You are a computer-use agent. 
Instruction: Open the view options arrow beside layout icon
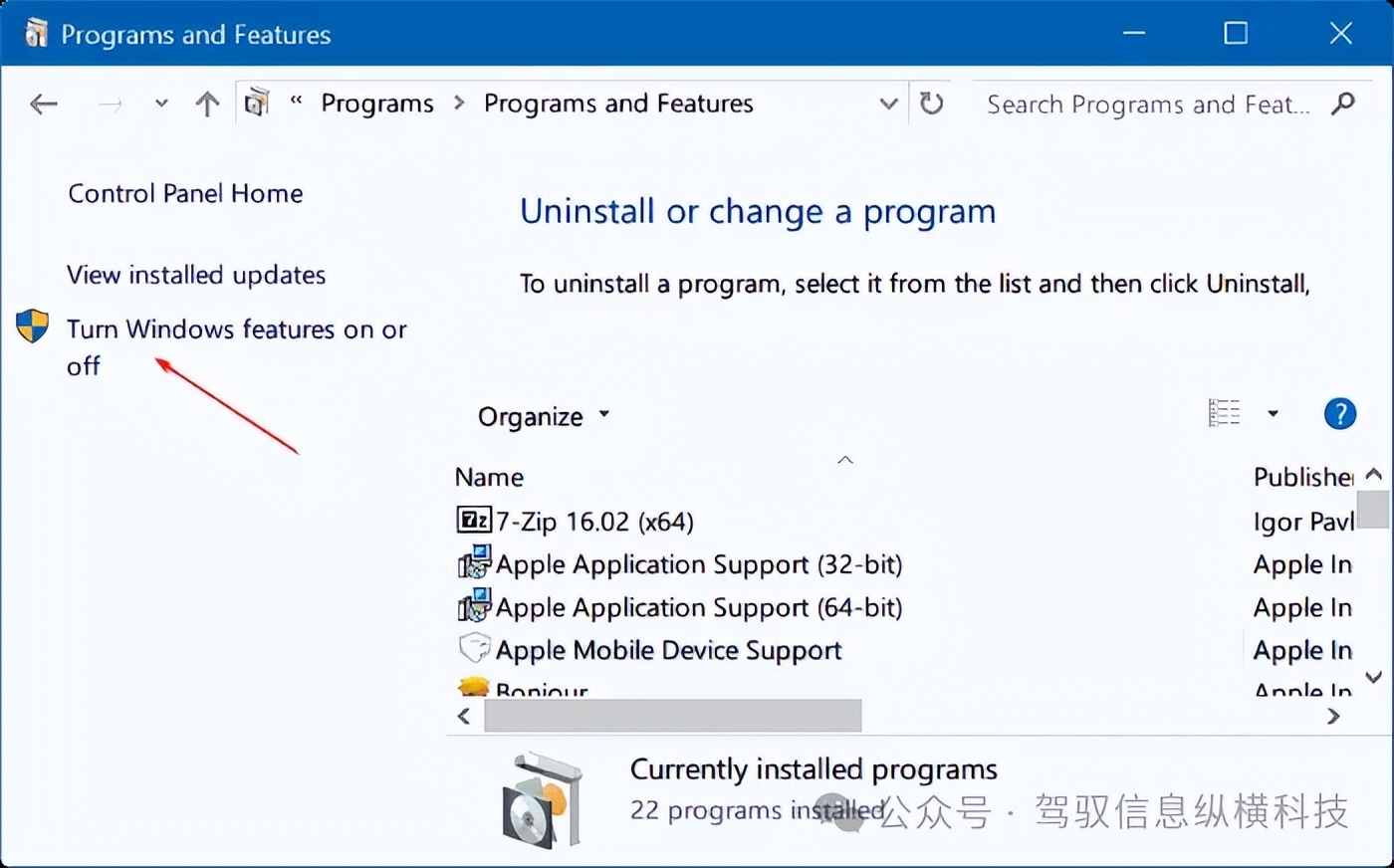[1273, 412]
